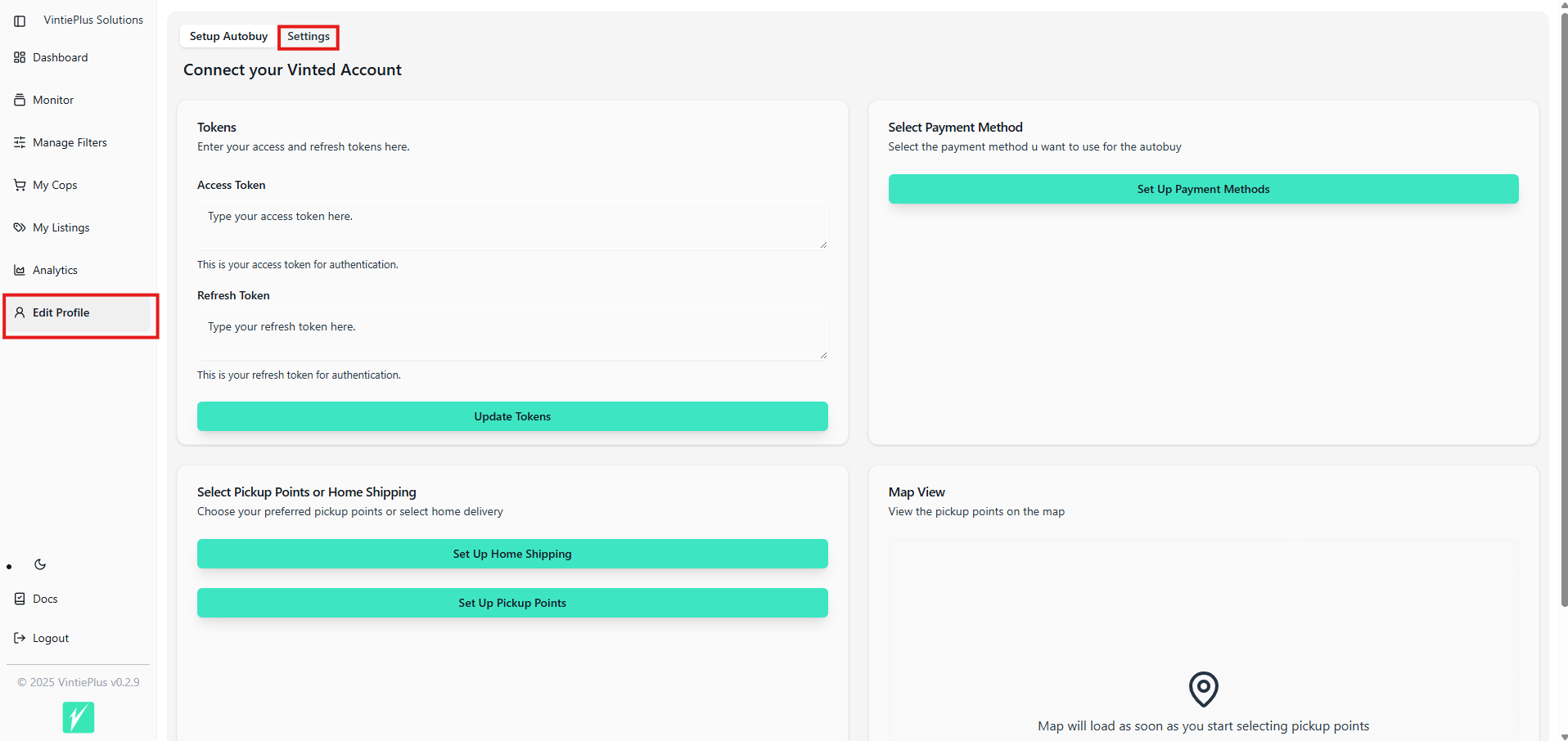Click VintiePlus Solutions header text
This screenshot has height=741, width=1568.
point(93,20)
